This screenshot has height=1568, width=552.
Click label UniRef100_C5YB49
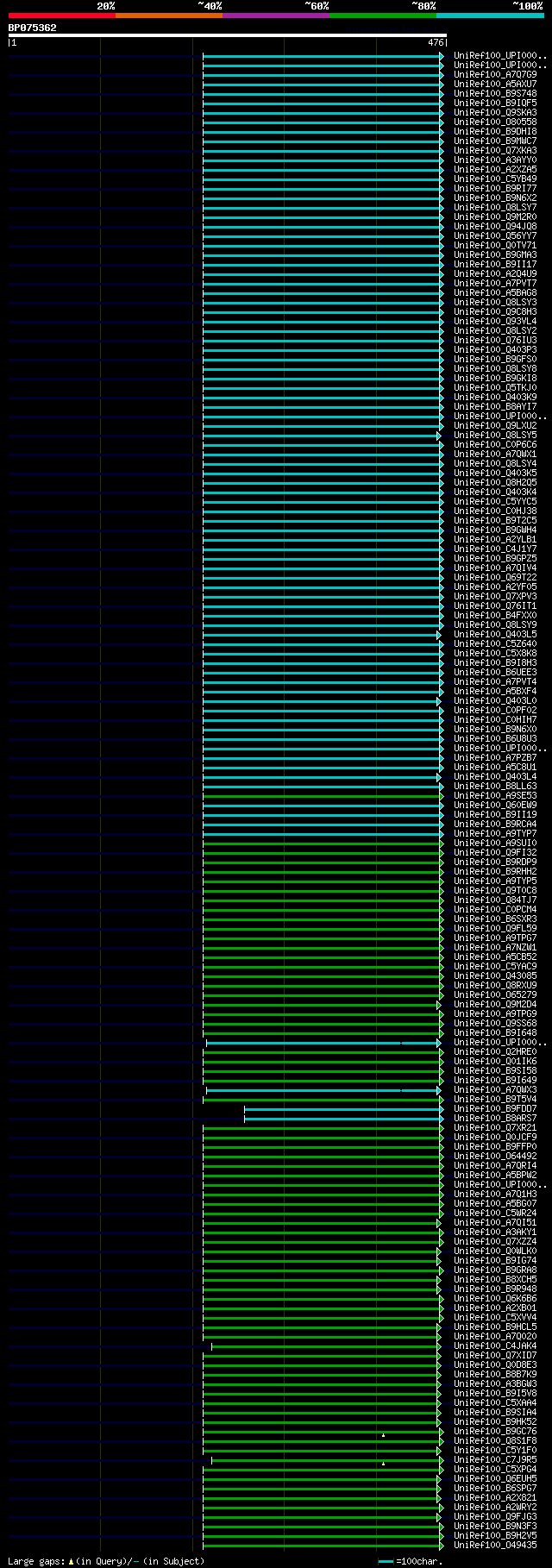click(x=495, y=179)
